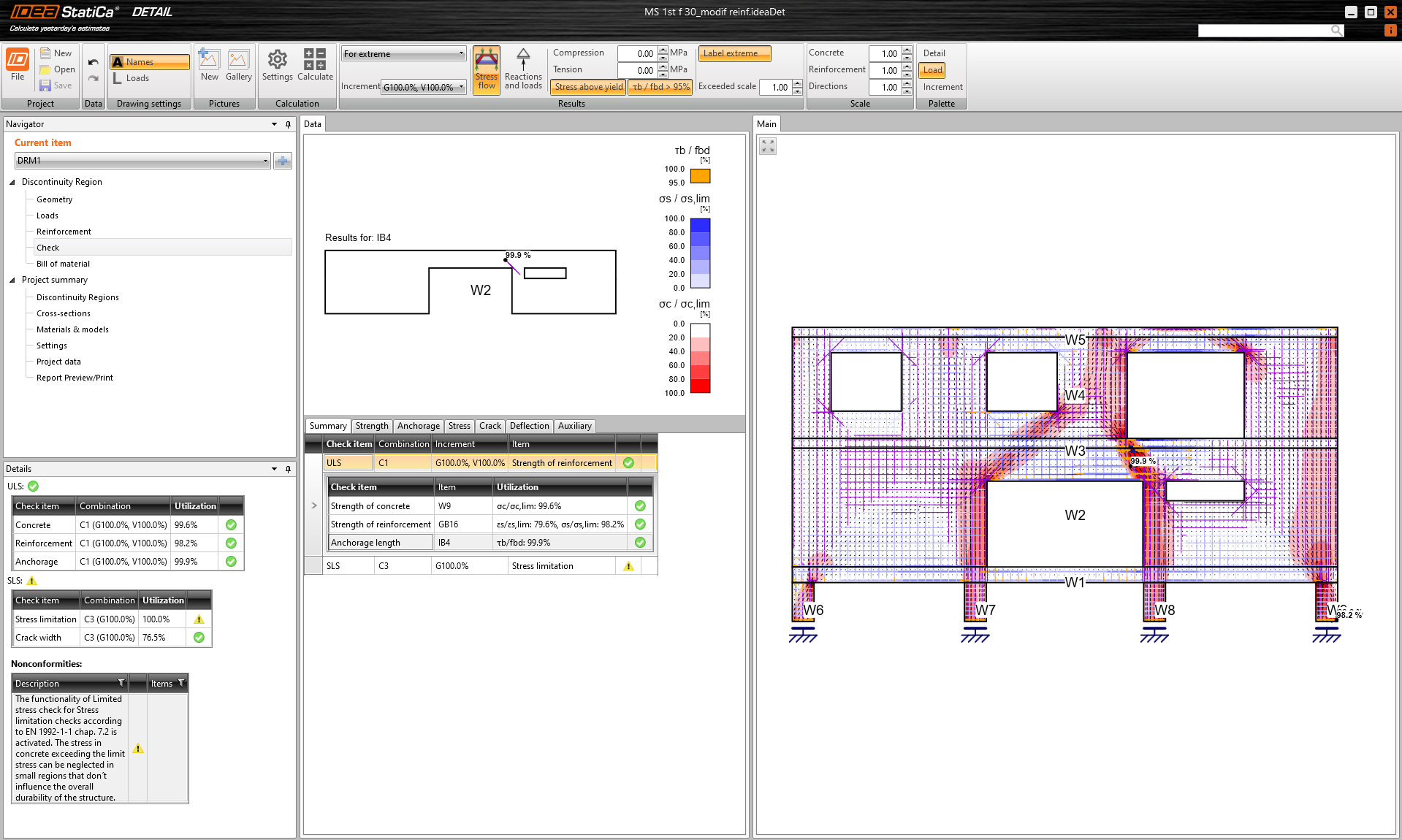
Task: Open the Increment dropdown
Action: click(424, 87)
